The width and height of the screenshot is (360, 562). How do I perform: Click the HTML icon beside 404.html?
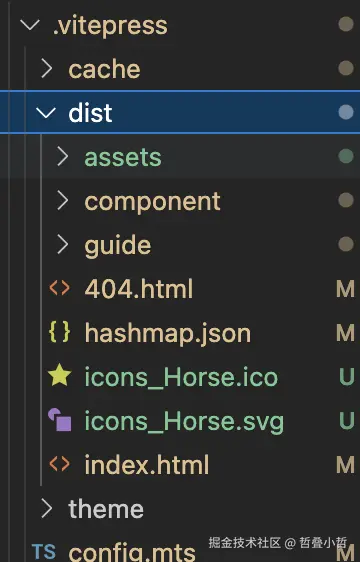click(60, 288)
